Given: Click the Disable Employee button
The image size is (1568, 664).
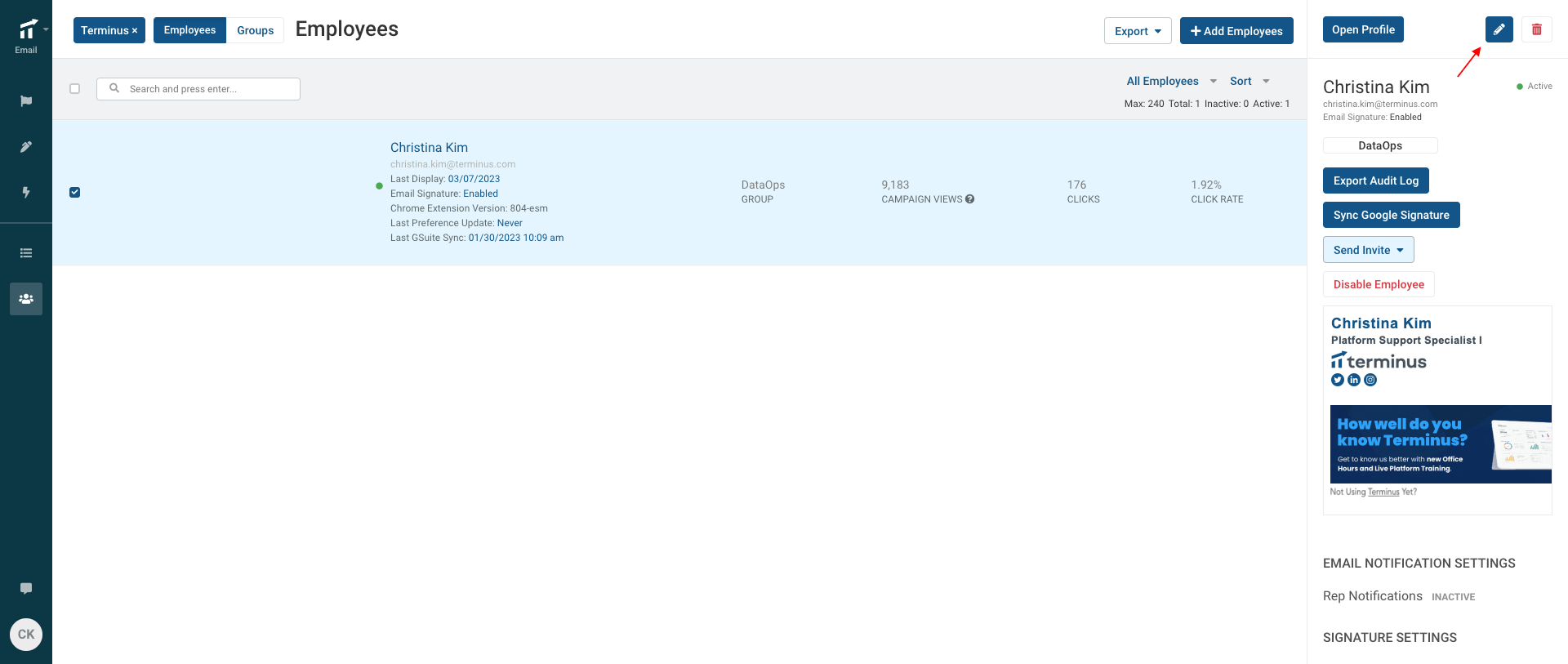Looking at the screenshot, I should click(x=1379, y=284).
